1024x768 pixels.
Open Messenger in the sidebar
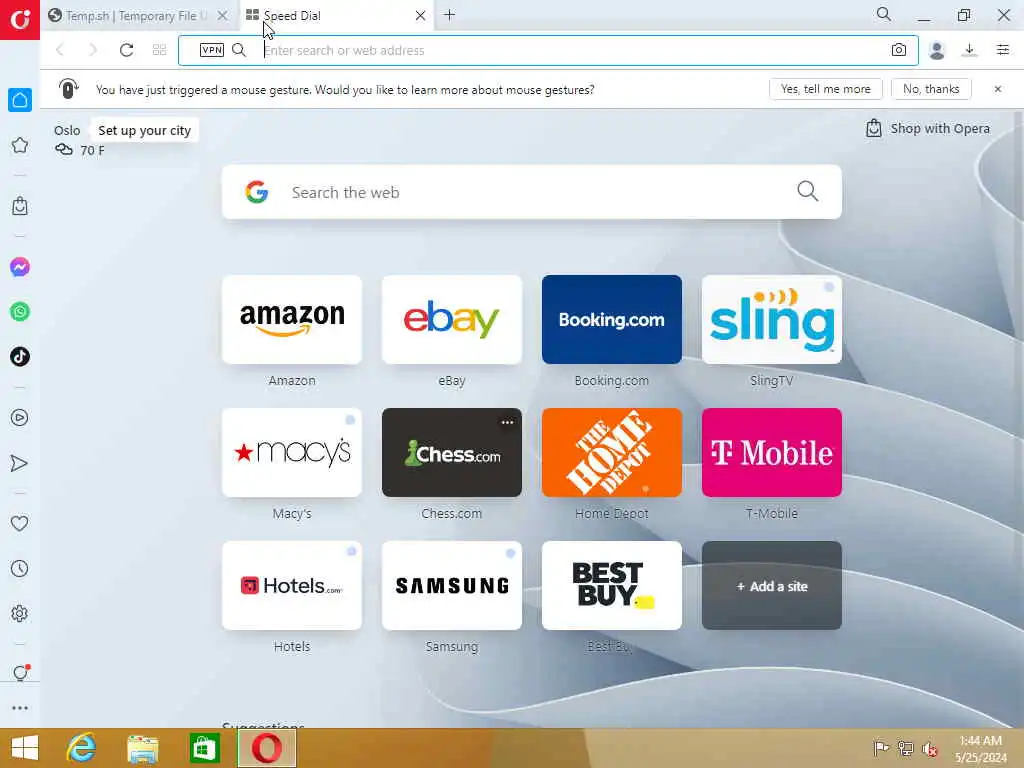pos(20,267)
